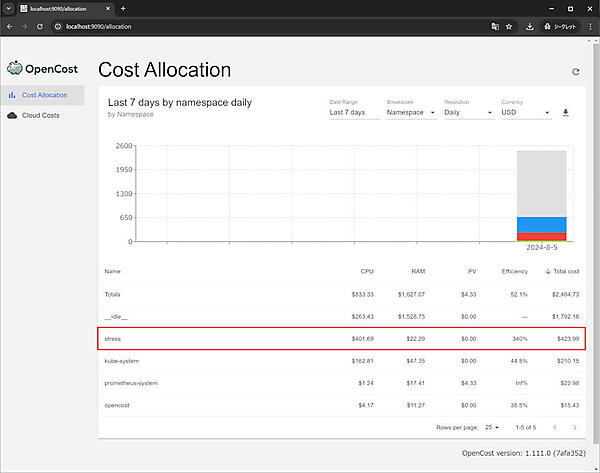Click the refresh icon beside Cost Allocation

coord(575,72)
